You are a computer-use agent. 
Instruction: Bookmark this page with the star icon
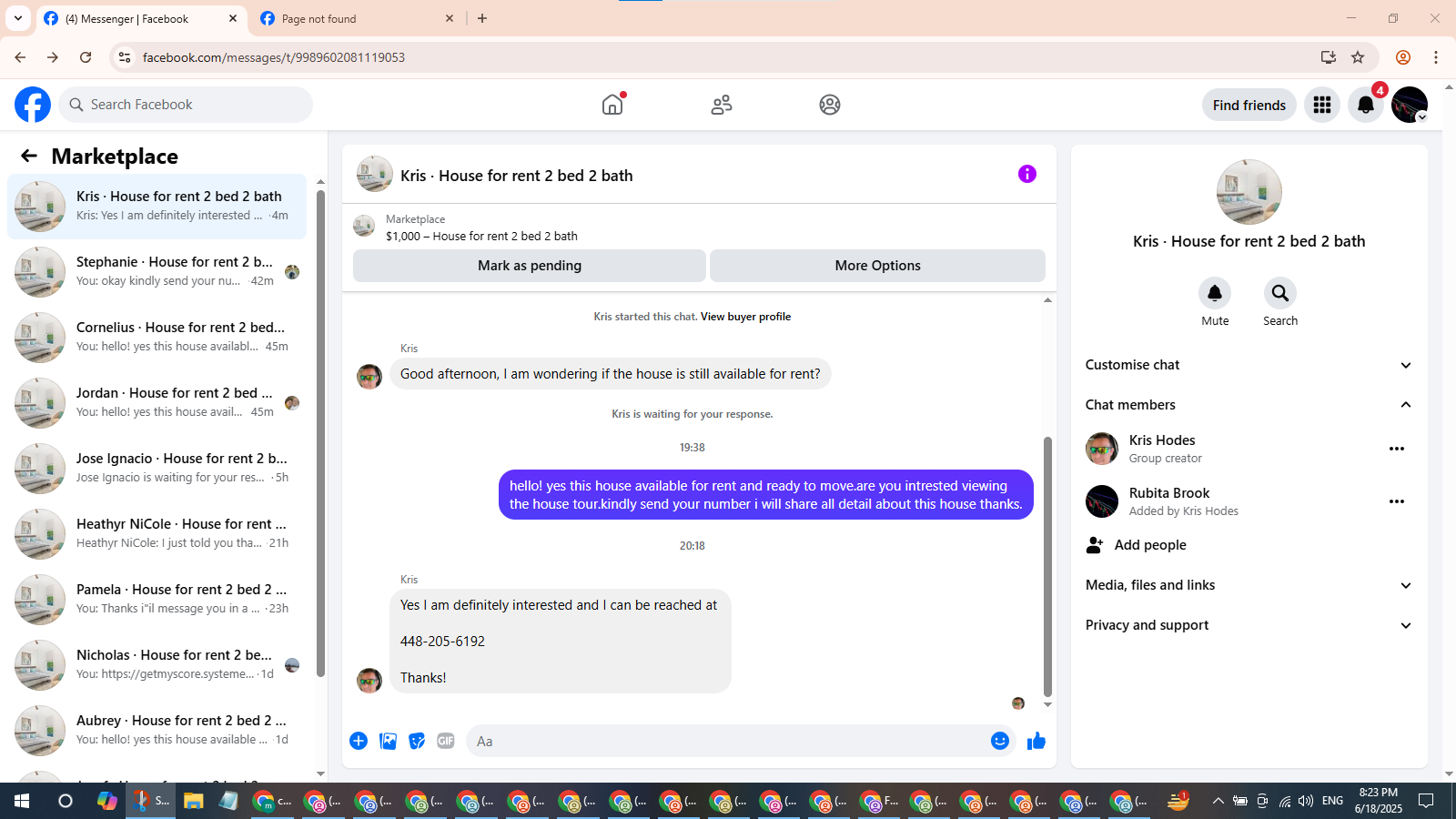pyautogui.click(x=1358, y=57)
